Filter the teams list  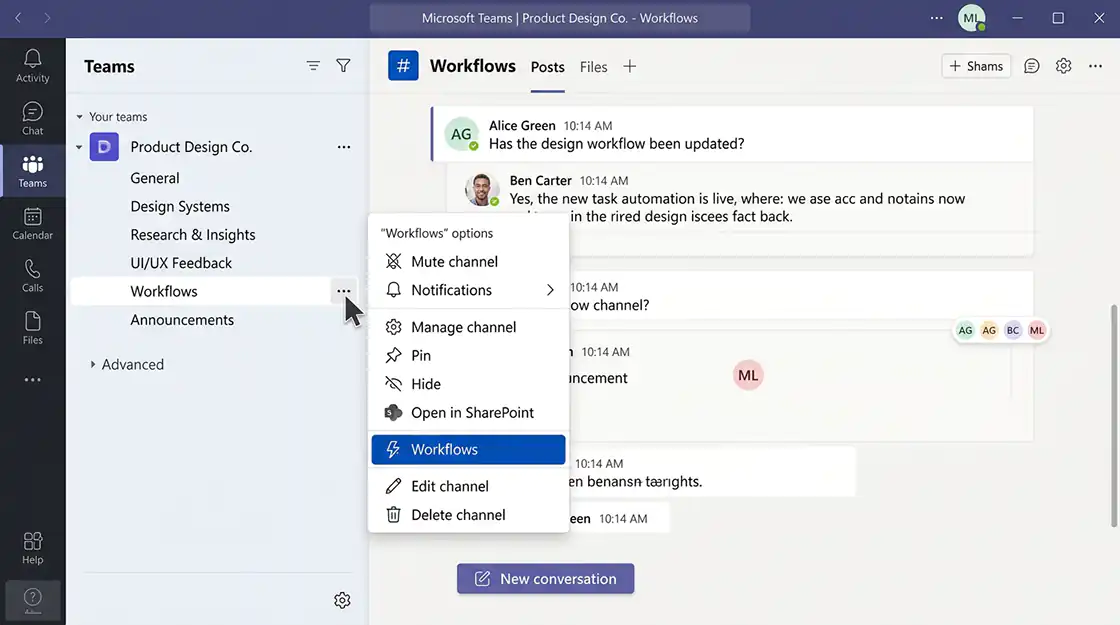(344, 66)
